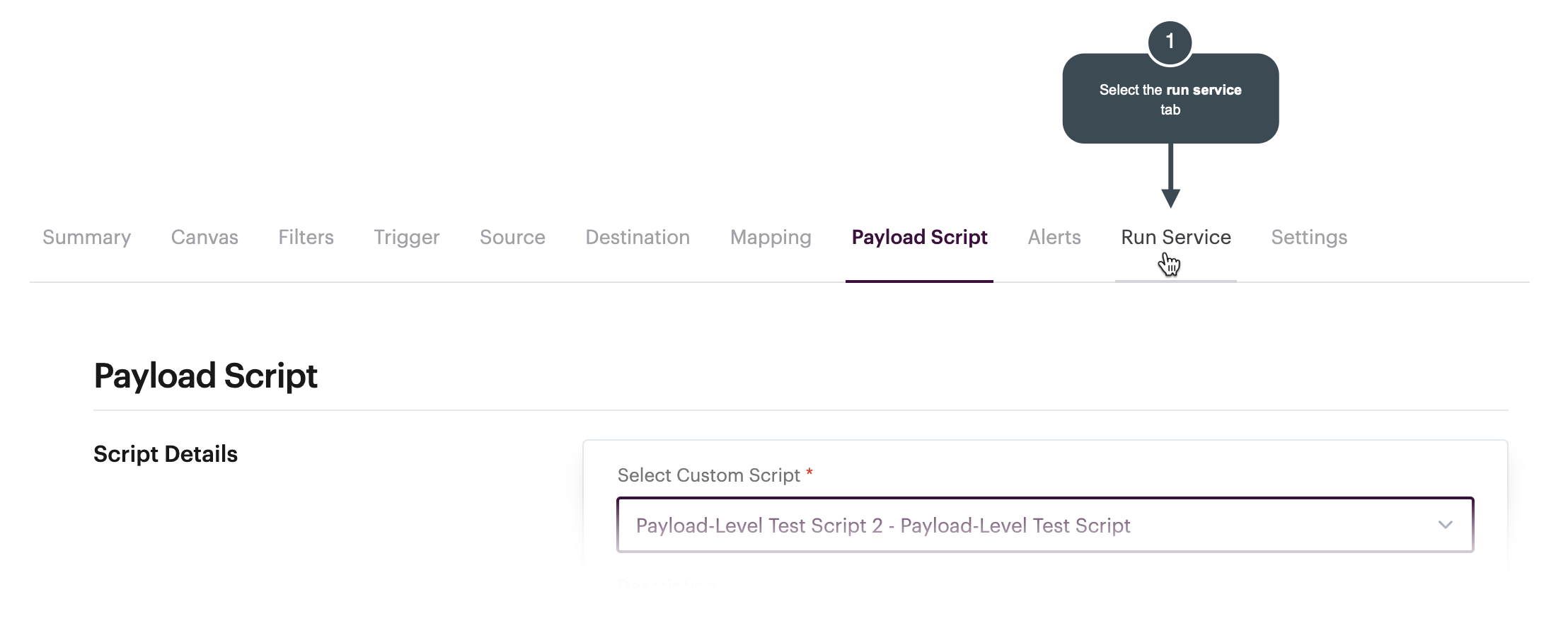Click the large Payload Script page heading
The image size is (1568, 621).
[x=205, y=376]
